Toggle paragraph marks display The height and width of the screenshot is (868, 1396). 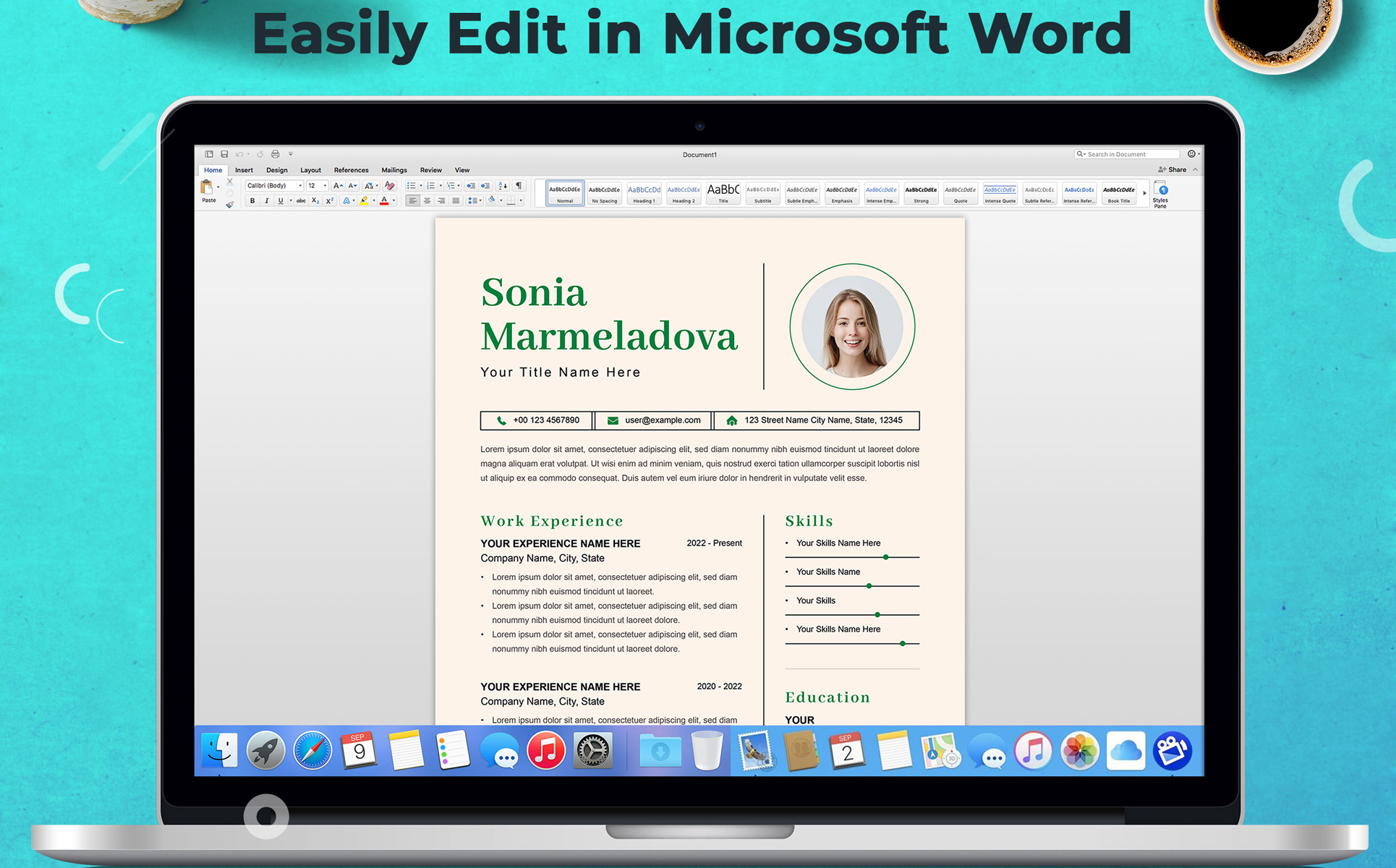[519, 186]
